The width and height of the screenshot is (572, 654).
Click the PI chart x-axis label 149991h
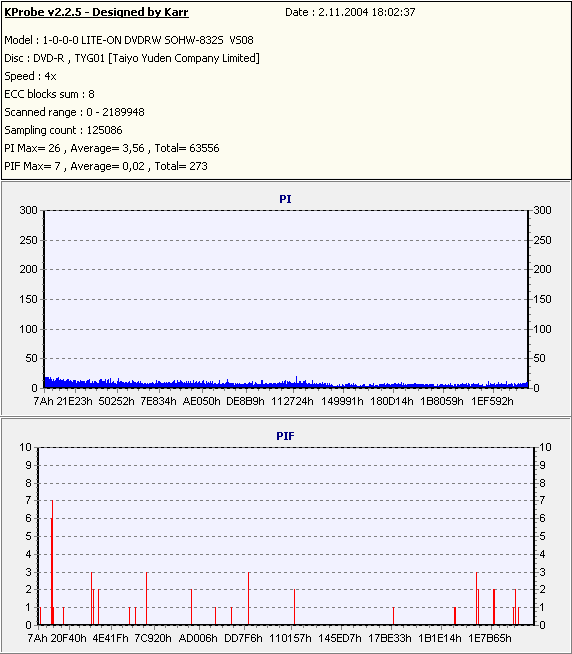point(342,401)
